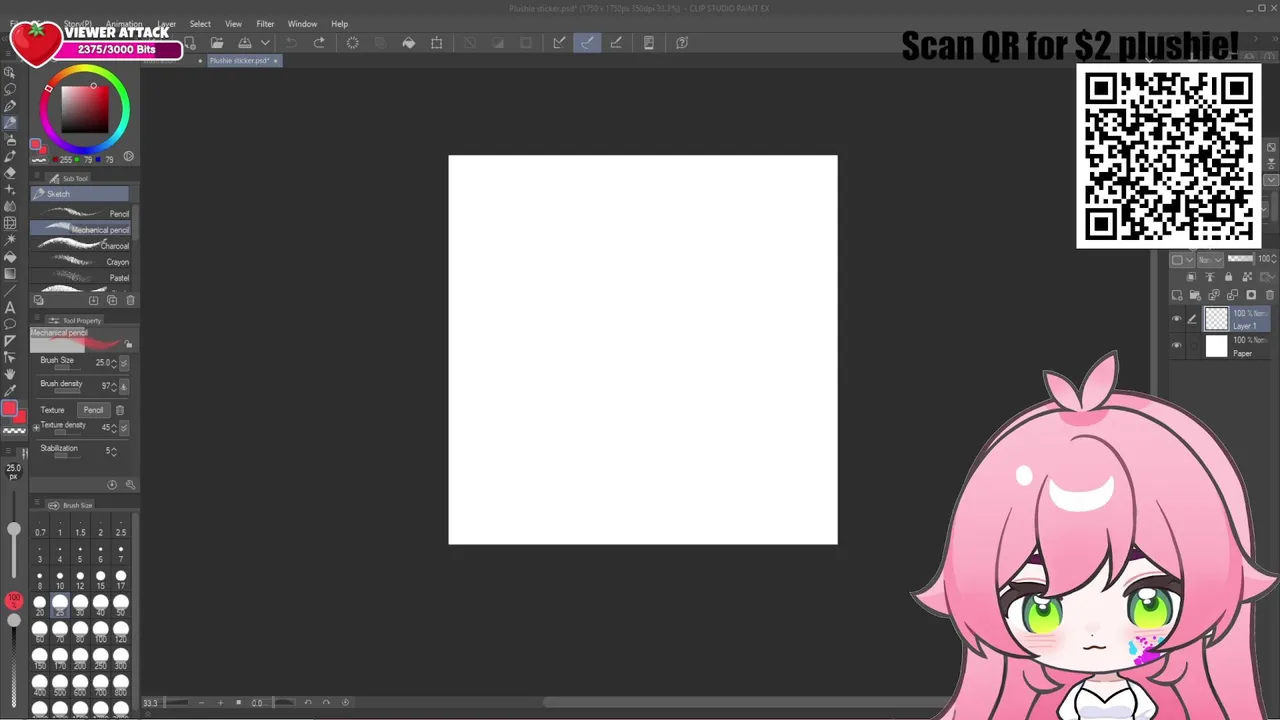Select the Sketch sub tool group tab
This screenshot has width=1280, height=720.
[80, 194]
